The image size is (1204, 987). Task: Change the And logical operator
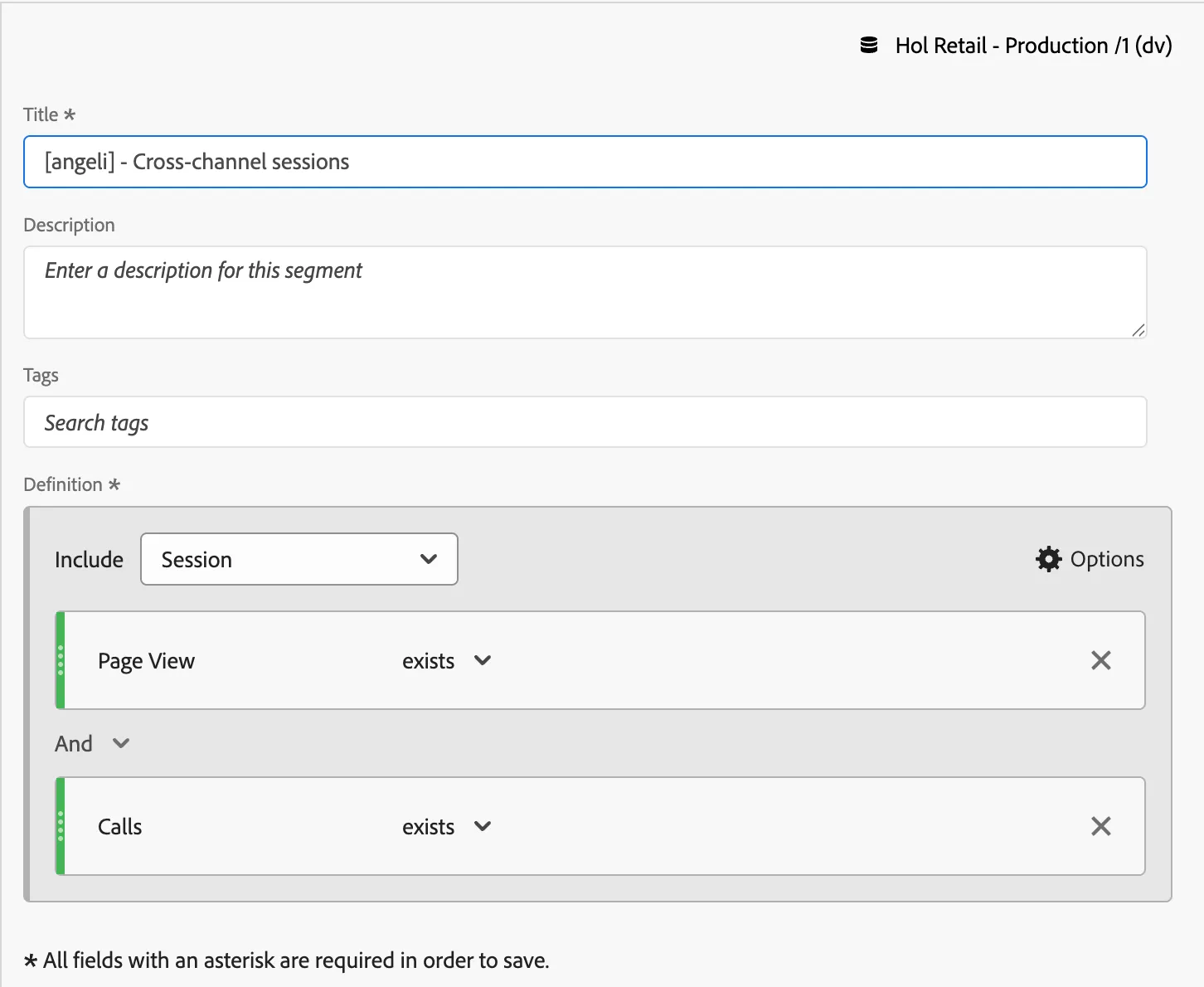(92, 743)
